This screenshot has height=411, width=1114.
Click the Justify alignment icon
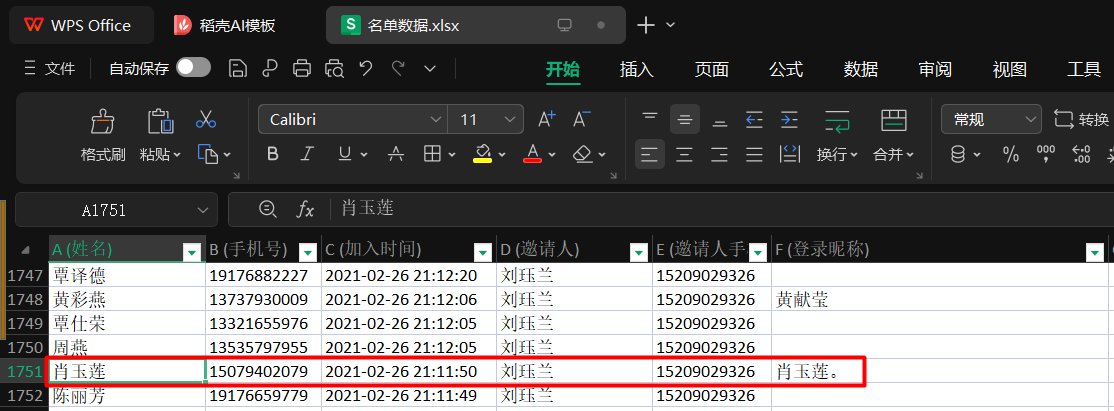point(754,154)
